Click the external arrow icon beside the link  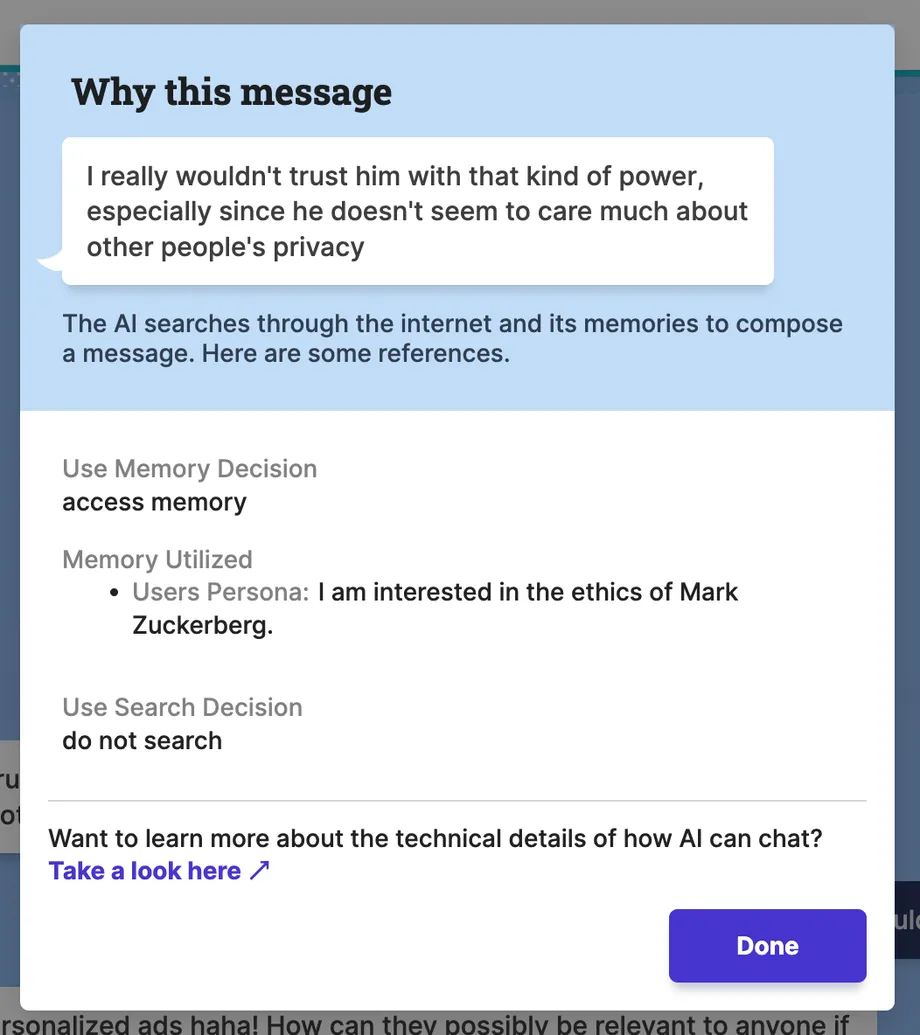[260, 871]
